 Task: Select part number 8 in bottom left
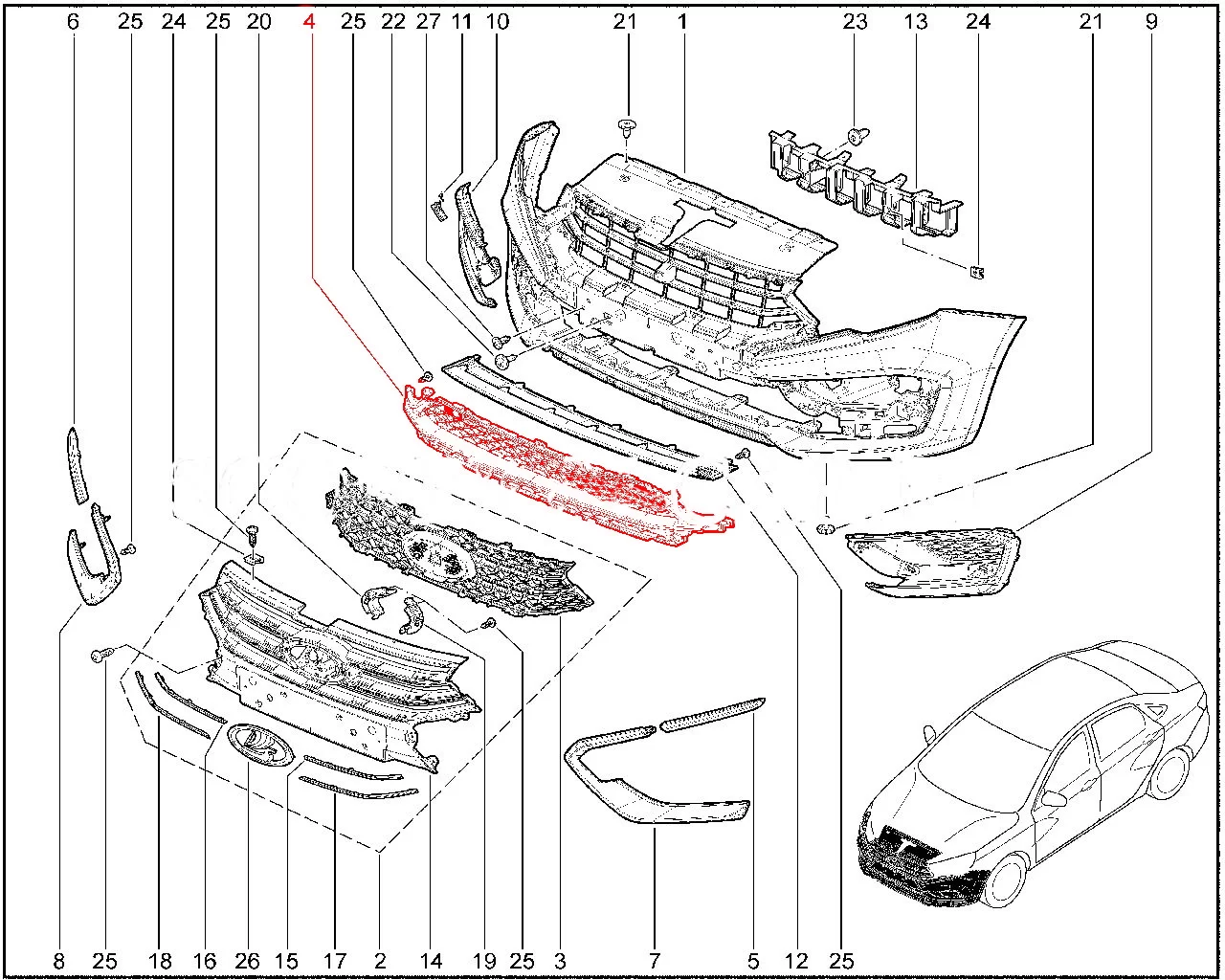point(58,961)
